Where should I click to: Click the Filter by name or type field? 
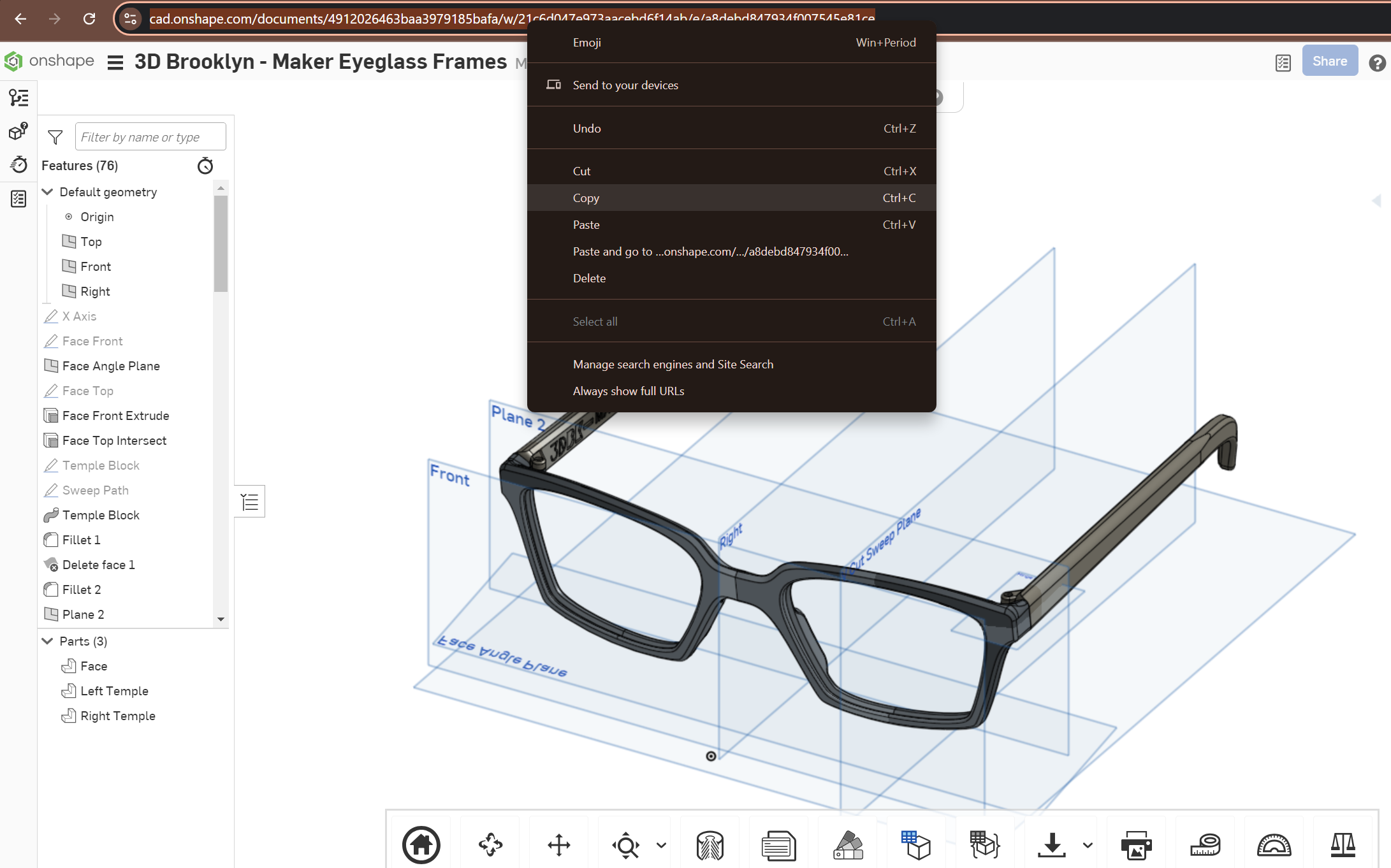[150, 137]
